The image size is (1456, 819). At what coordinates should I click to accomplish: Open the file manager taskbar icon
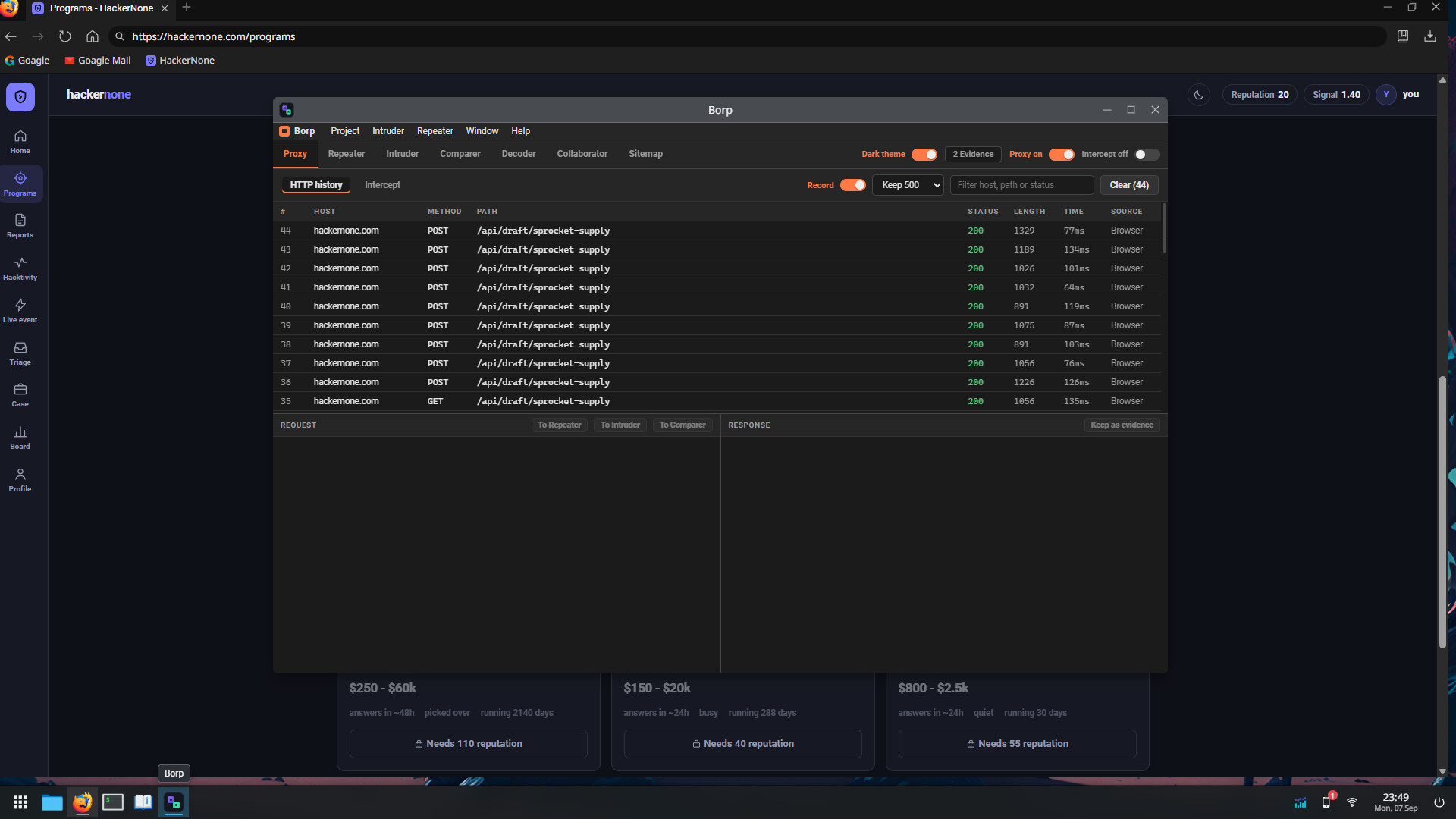[x=52, y=802]
